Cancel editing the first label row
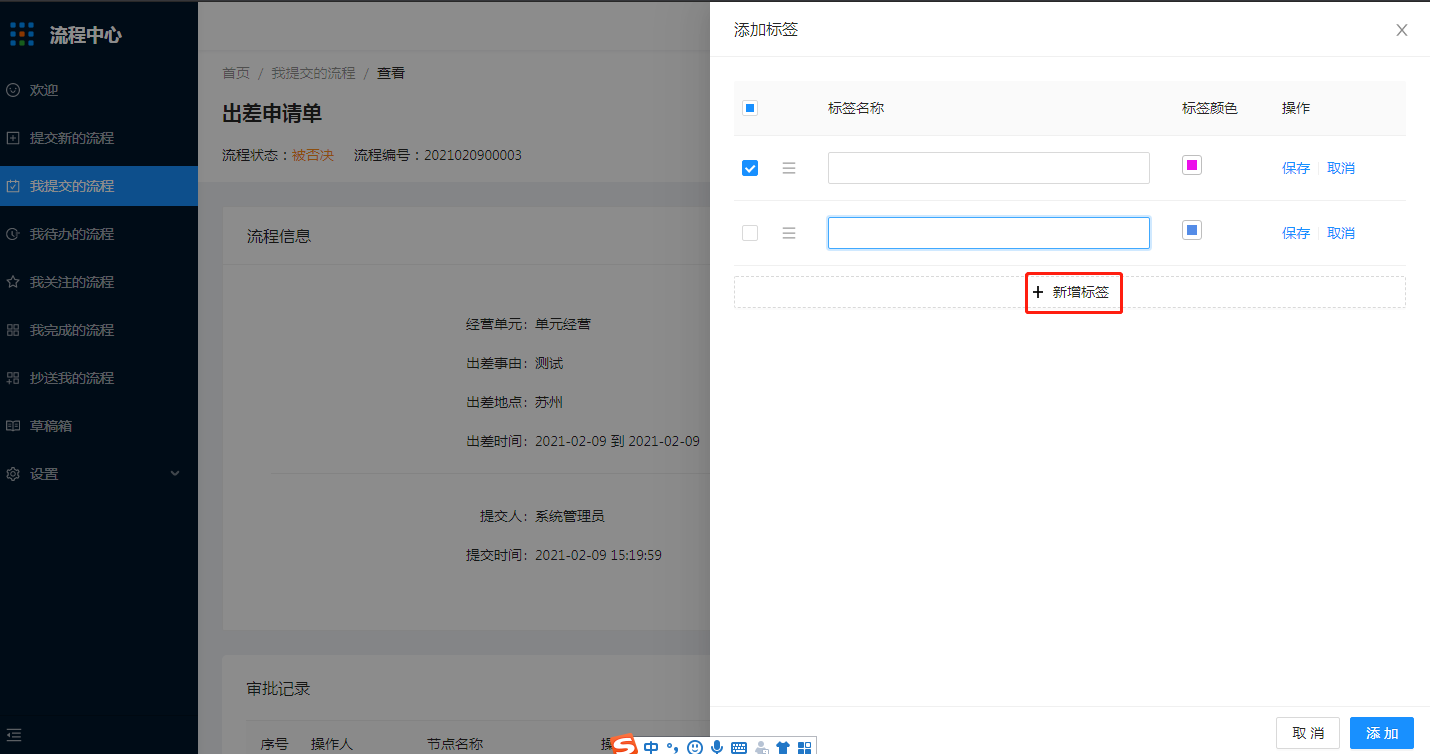 pos(1341,168)
